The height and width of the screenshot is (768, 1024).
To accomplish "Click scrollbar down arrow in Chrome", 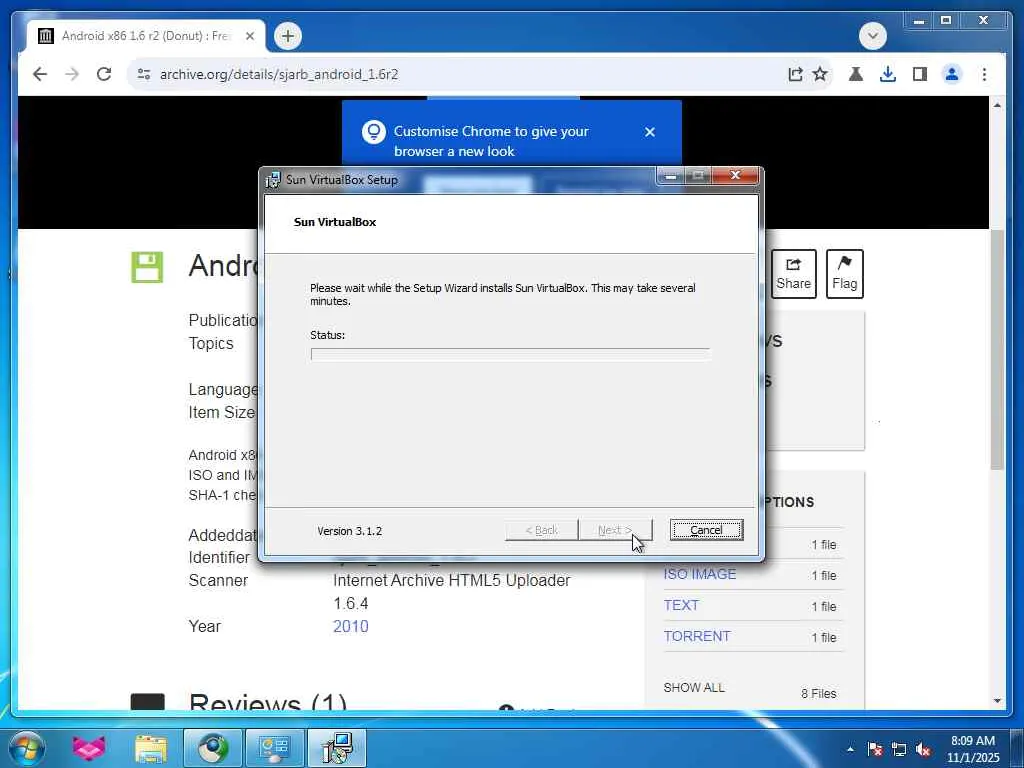I will [x=997, y=701].
